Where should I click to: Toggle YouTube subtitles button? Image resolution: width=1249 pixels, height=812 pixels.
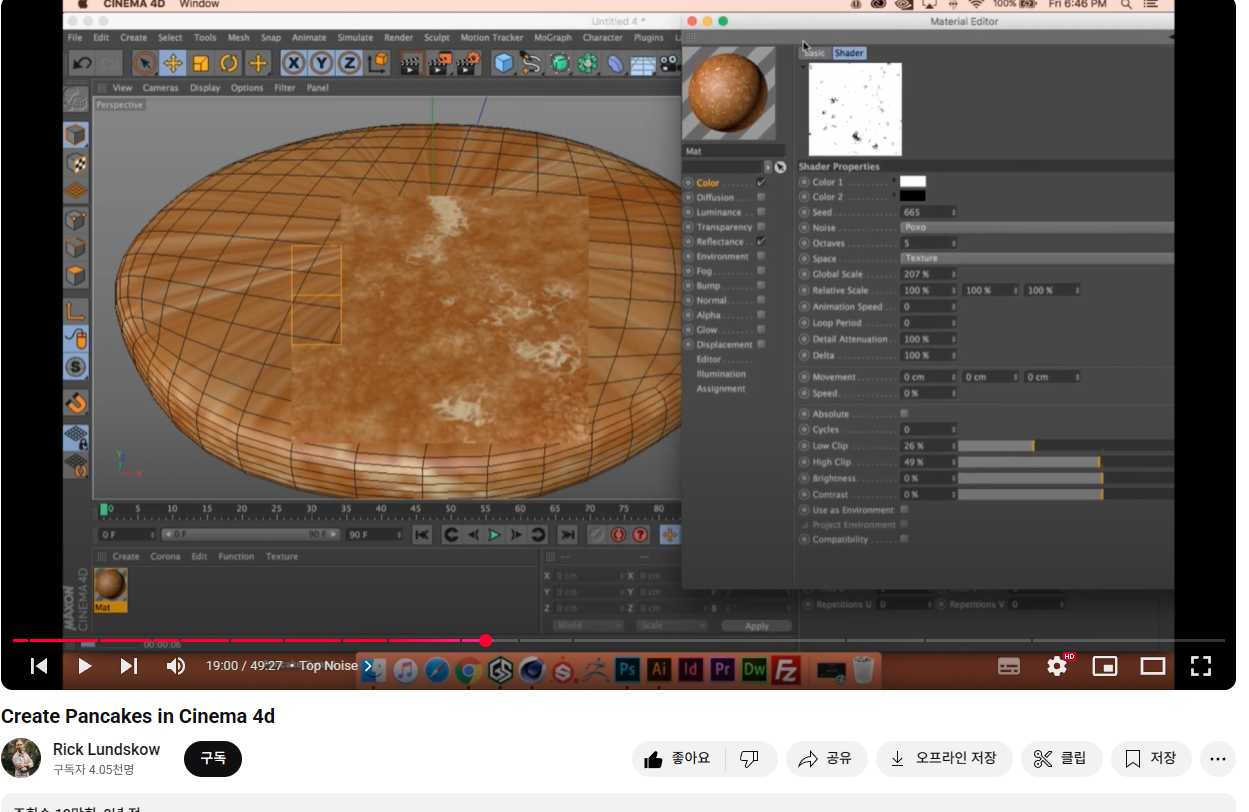(1010, 666)
